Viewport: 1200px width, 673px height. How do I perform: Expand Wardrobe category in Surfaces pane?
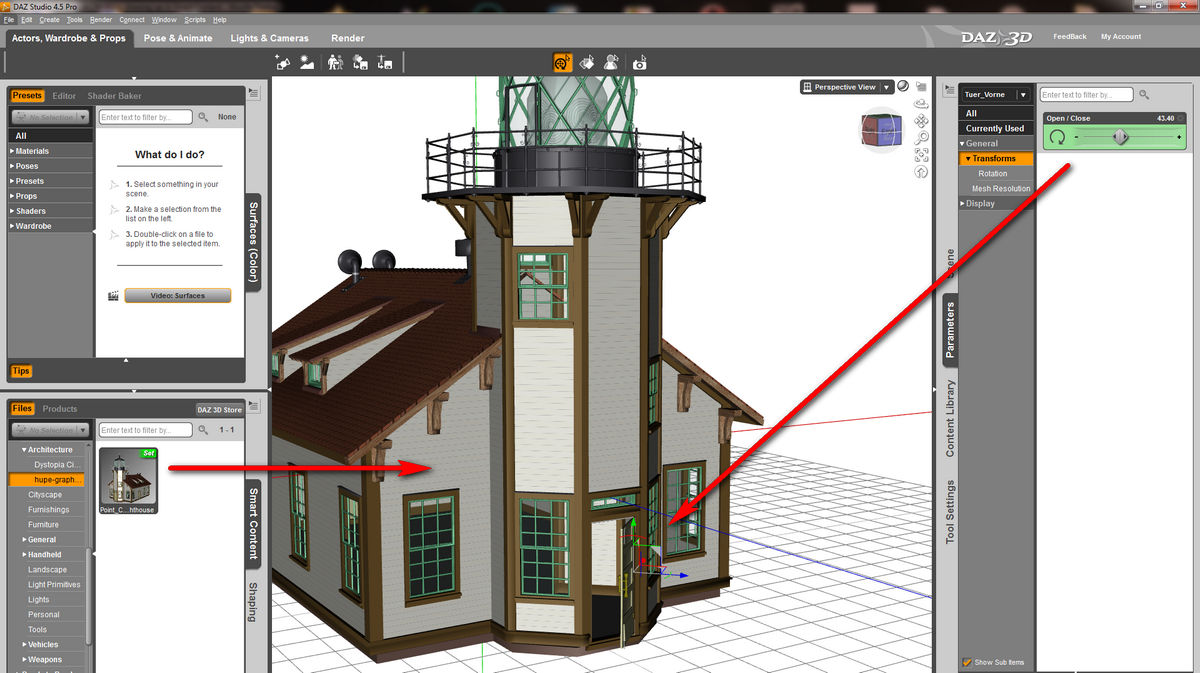12,227
